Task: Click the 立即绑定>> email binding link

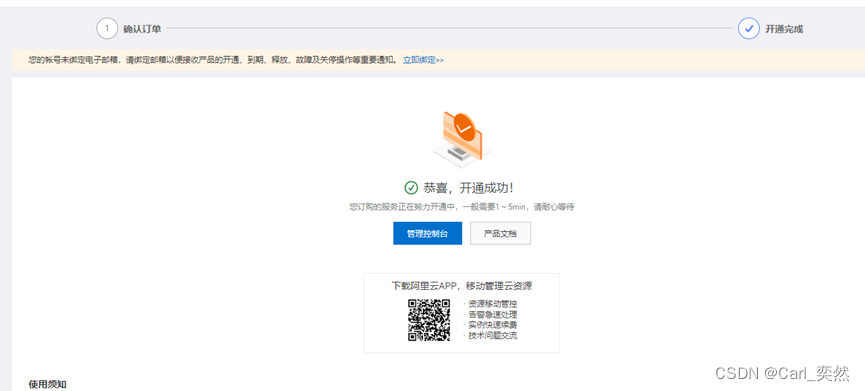Action: click(x=423, y=60)
